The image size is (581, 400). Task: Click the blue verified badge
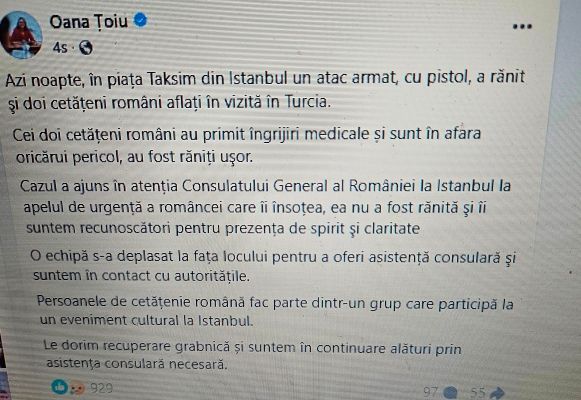(140, 20)
